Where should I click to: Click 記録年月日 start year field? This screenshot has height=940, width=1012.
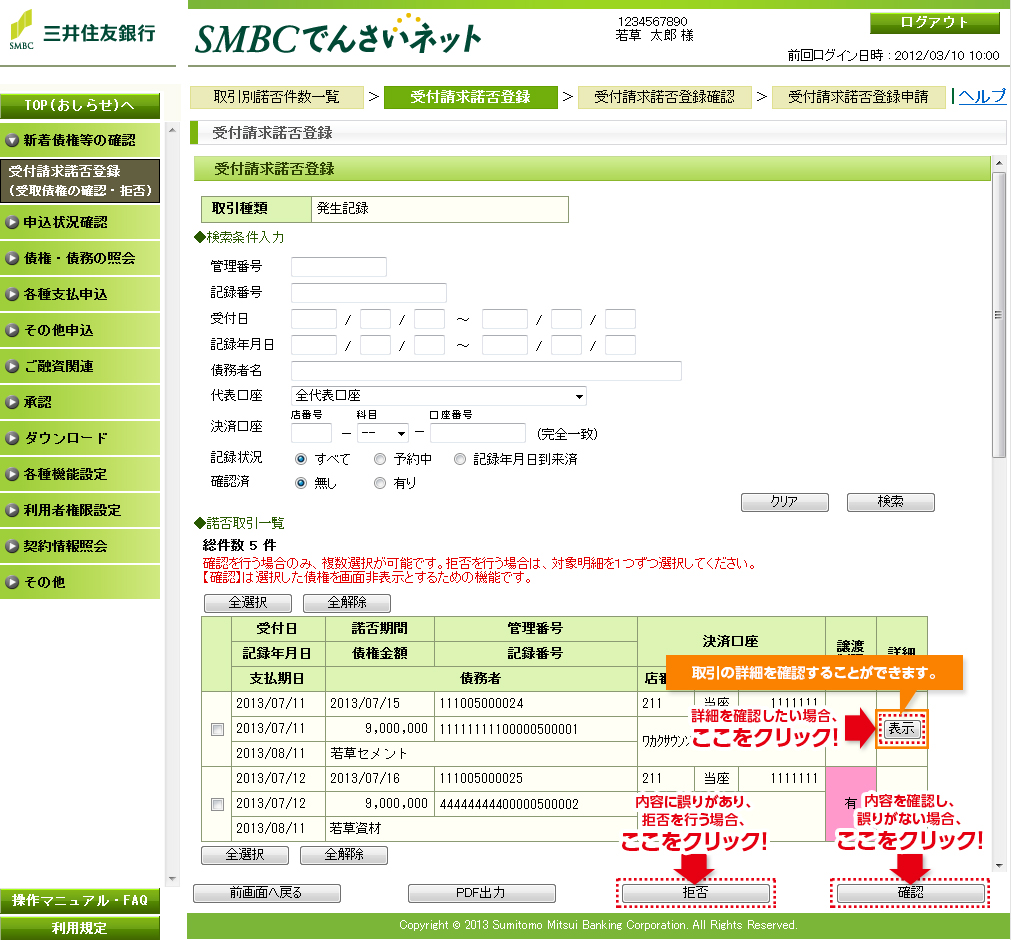coord(314,345)
